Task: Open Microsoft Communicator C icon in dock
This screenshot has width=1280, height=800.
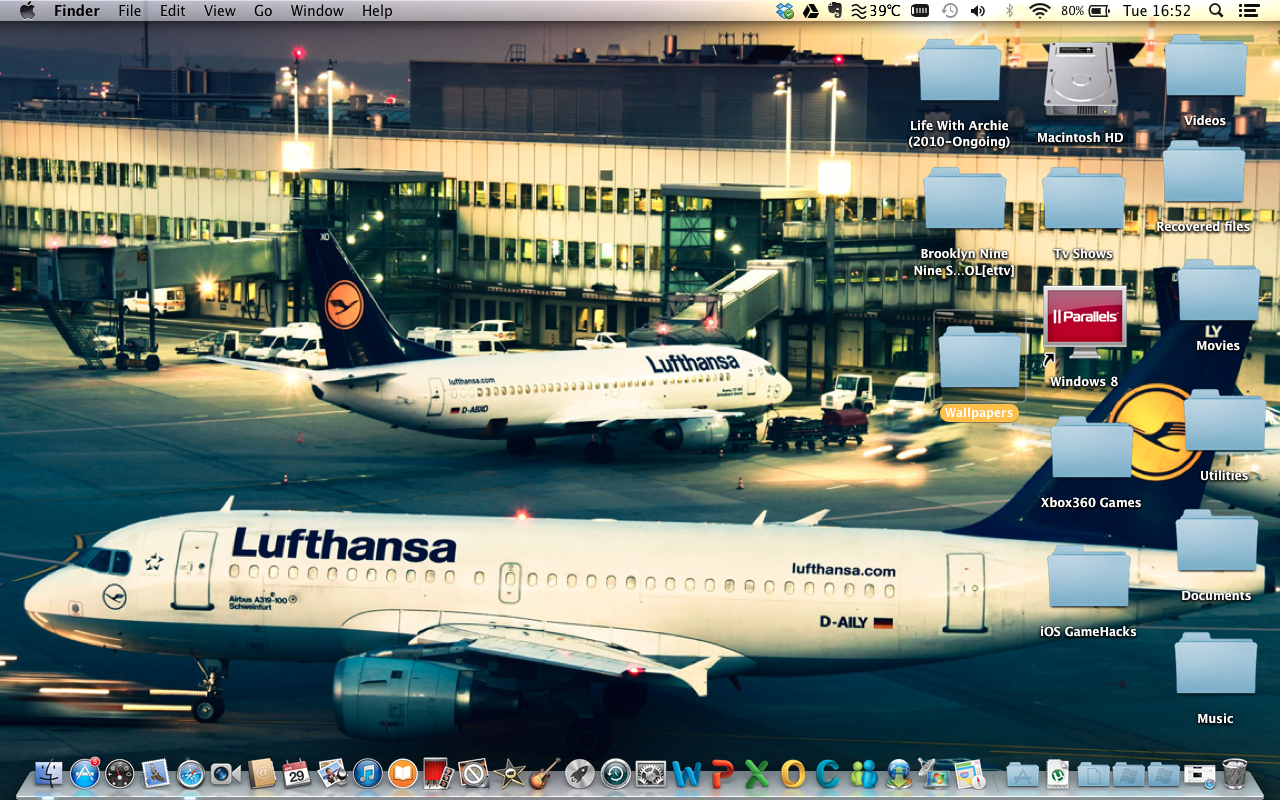Action: point(827,773)
